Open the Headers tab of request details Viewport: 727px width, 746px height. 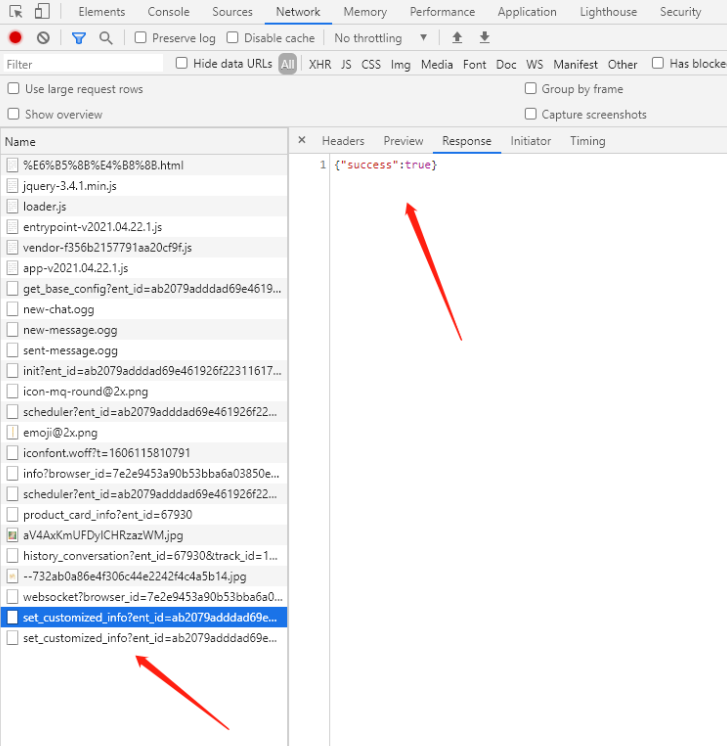[343, 141]
